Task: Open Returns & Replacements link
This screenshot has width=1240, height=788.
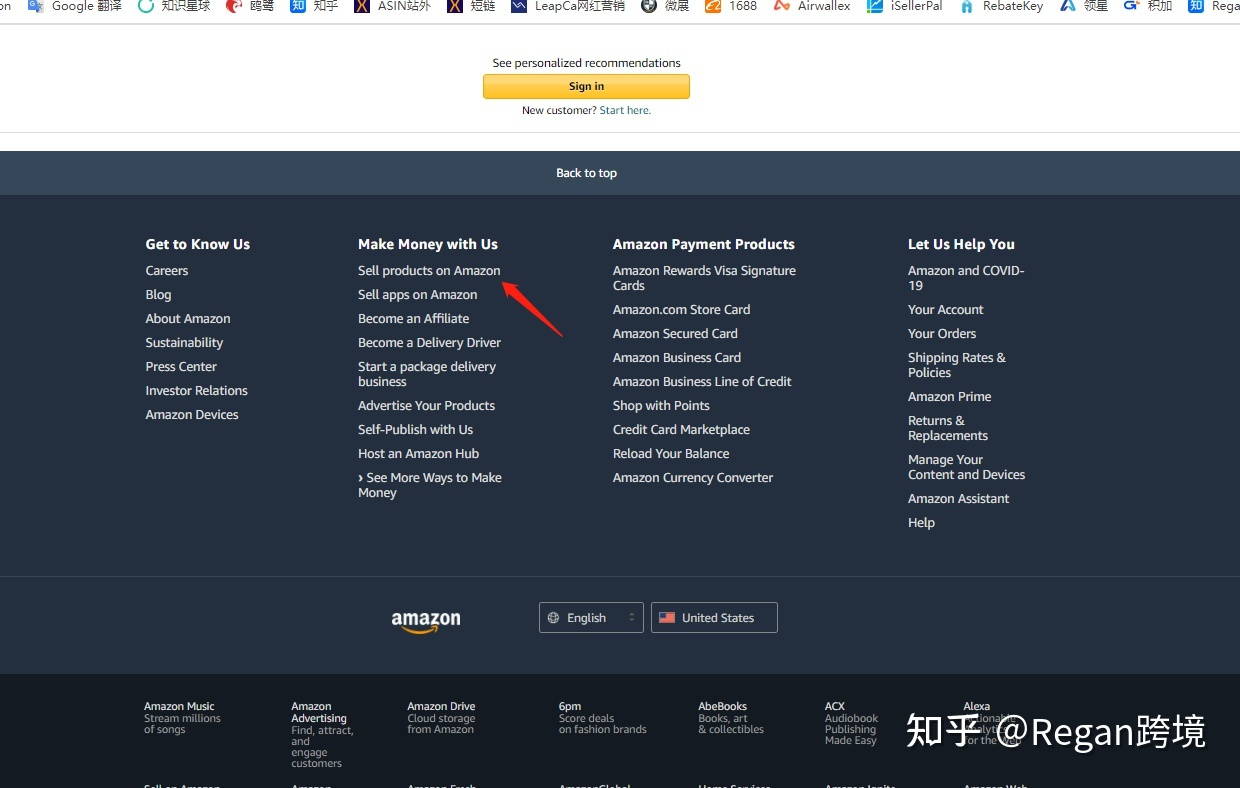Action: point(948,428)
